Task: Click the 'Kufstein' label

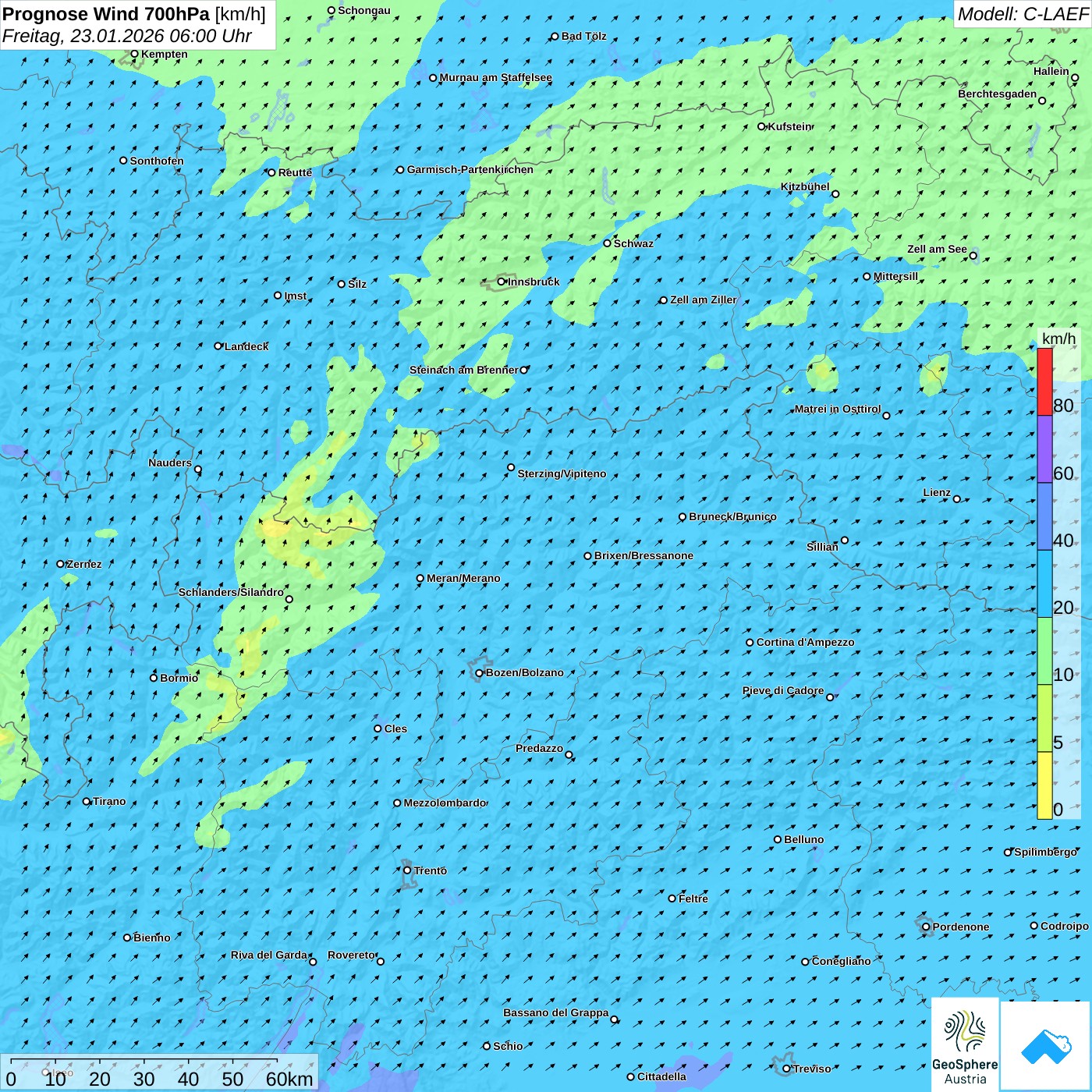Action: pos(790,126)
